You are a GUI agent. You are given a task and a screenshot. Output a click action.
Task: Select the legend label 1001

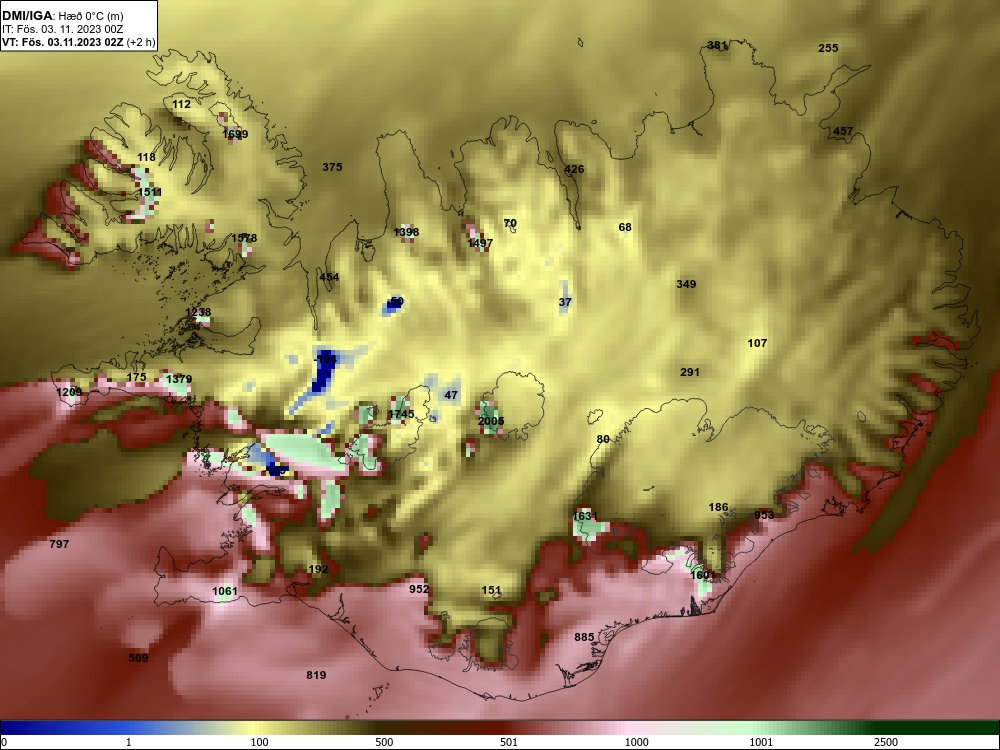point(761,742)
